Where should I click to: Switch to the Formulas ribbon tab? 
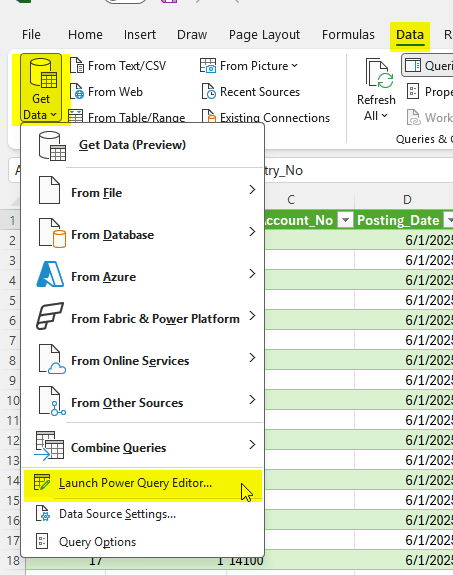click(348, 34)
